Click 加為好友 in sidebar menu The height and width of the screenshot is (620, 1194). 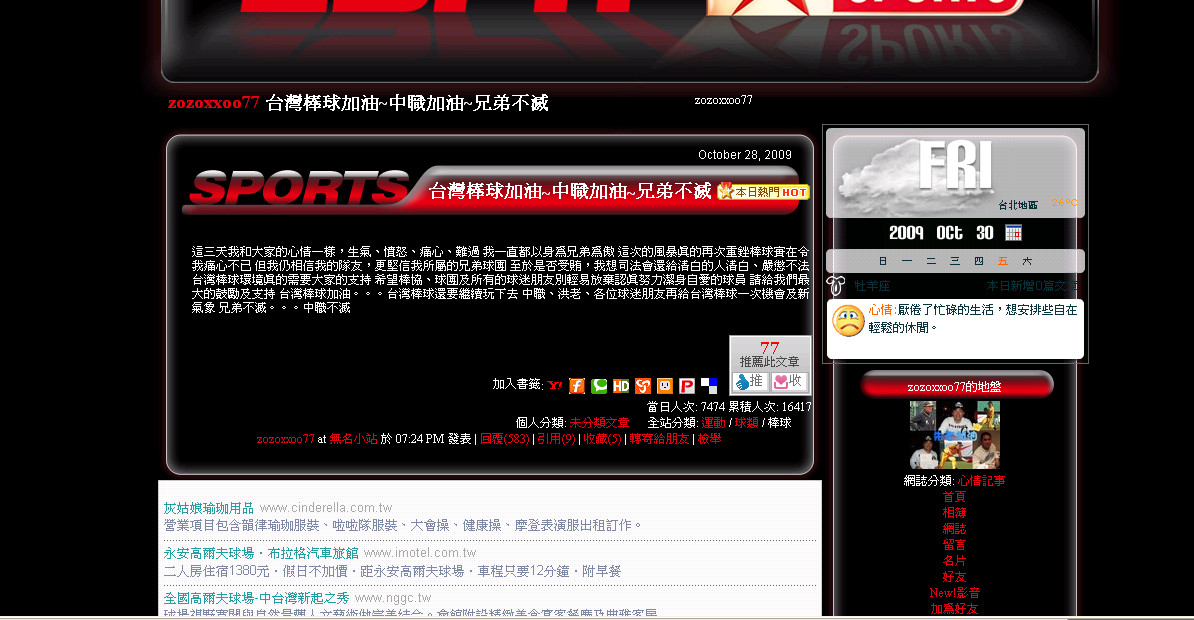(x=954, y=609)
